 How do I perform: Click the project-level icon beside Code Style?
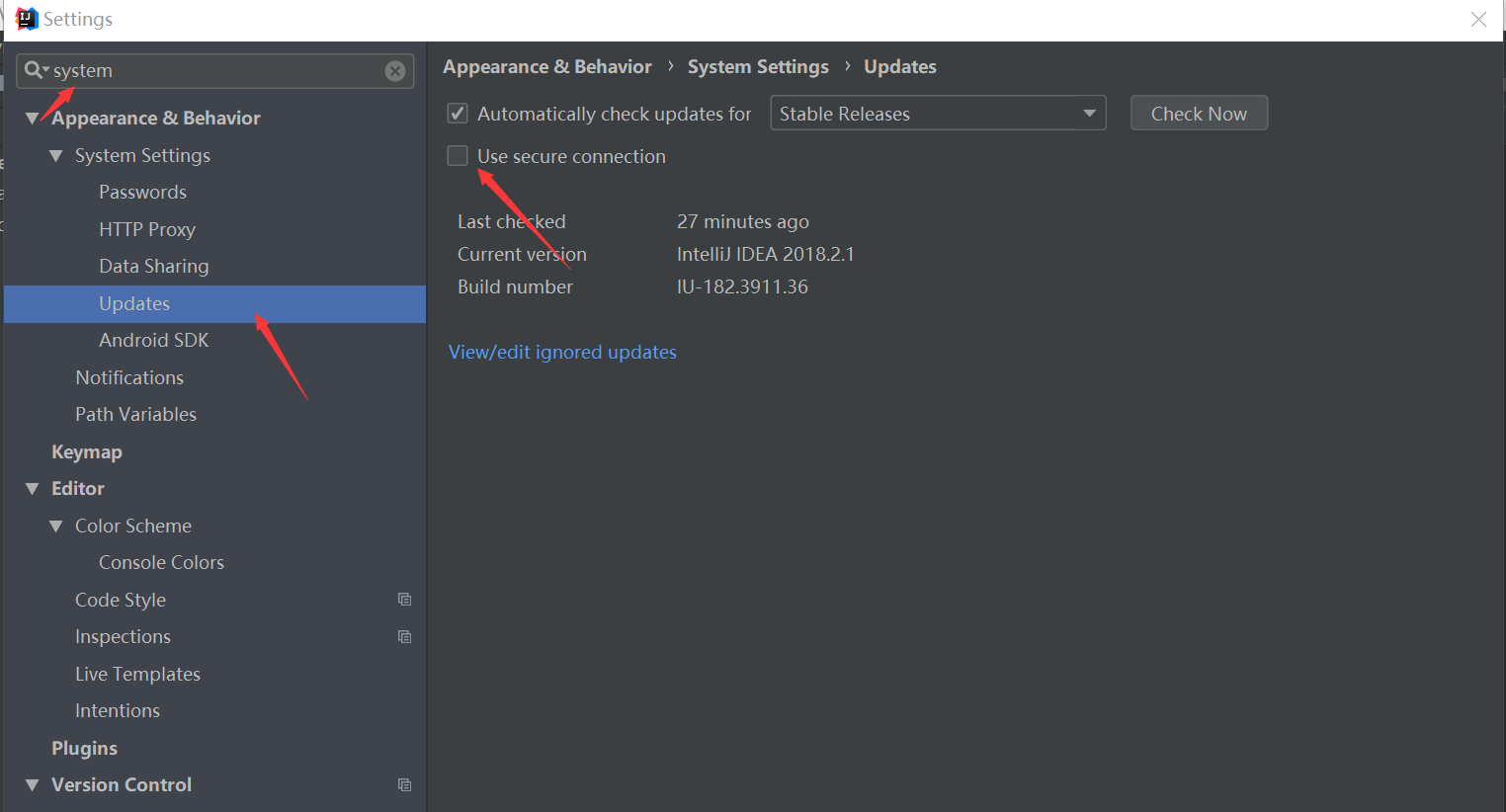(x=404, y=600)
